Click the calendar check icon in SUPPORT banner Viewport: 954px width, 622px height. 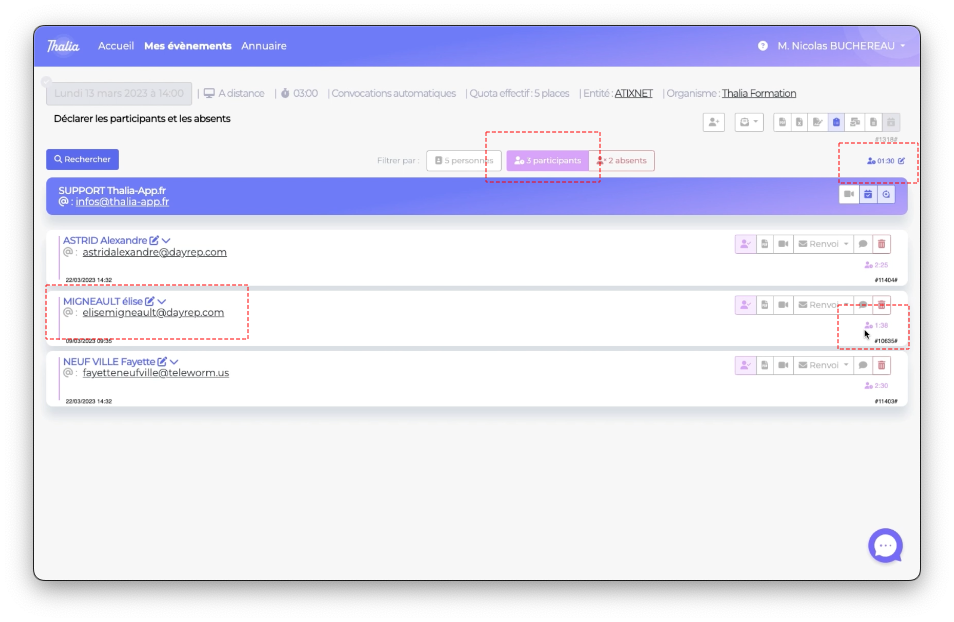[868, 195]
